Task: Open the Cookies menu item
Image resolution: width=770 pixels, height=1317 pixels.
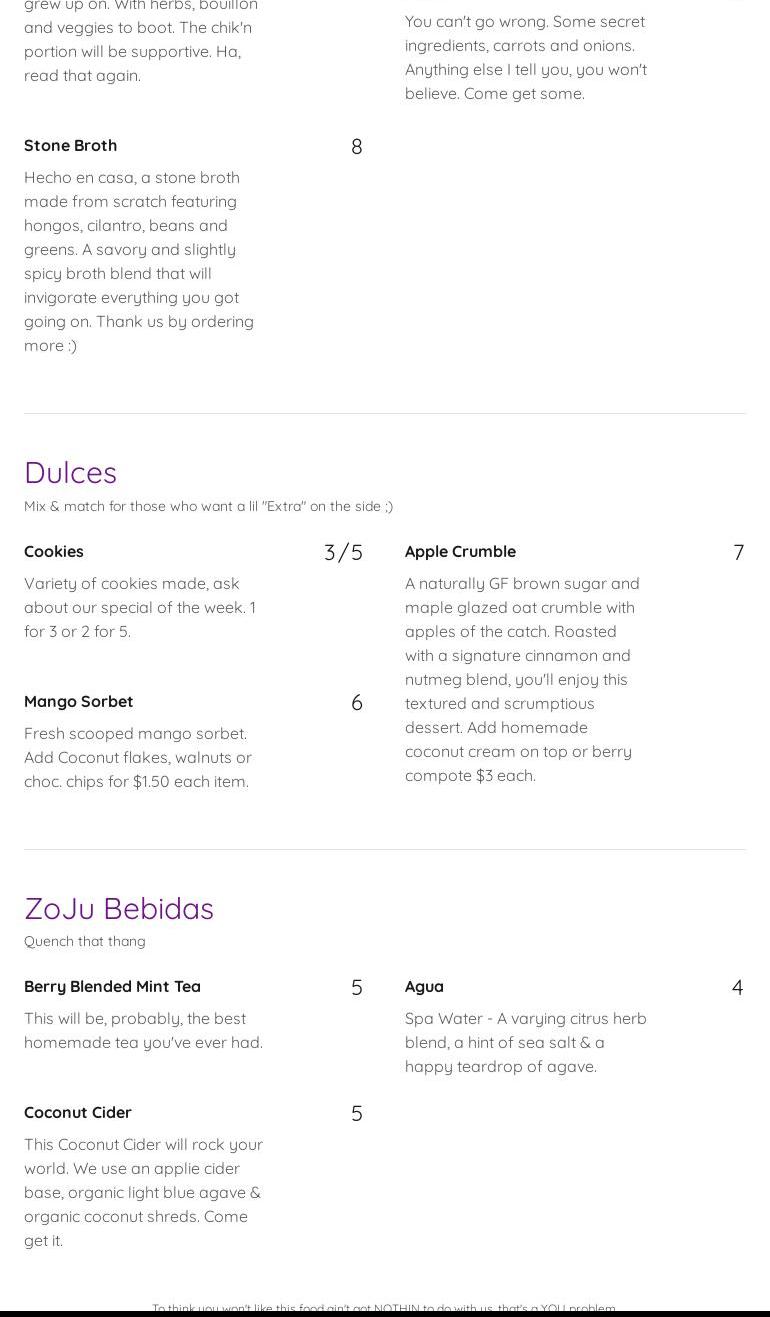Action: pos(54,551)
